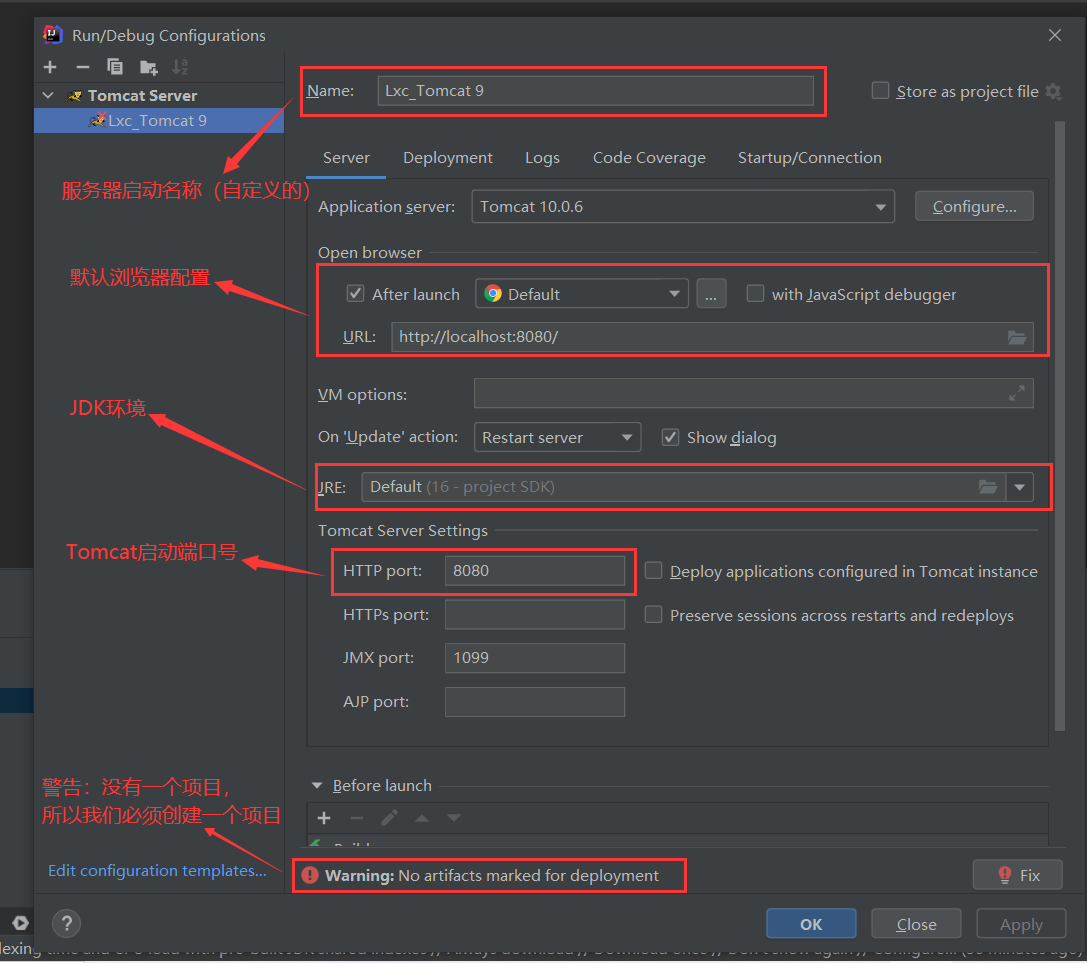Open help via the question mark icon
Screen dimensions: 1087x963
point(66,923)
